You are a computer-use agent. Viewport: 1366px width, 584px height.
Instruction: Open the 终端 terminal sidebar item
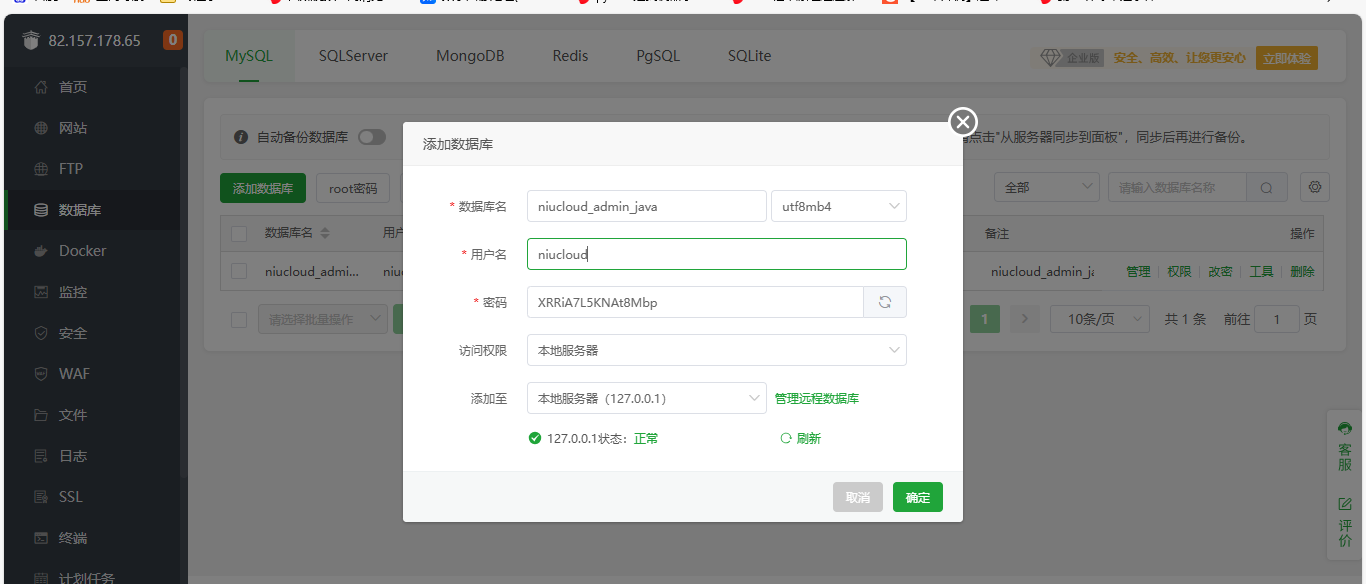coord(73,538)
